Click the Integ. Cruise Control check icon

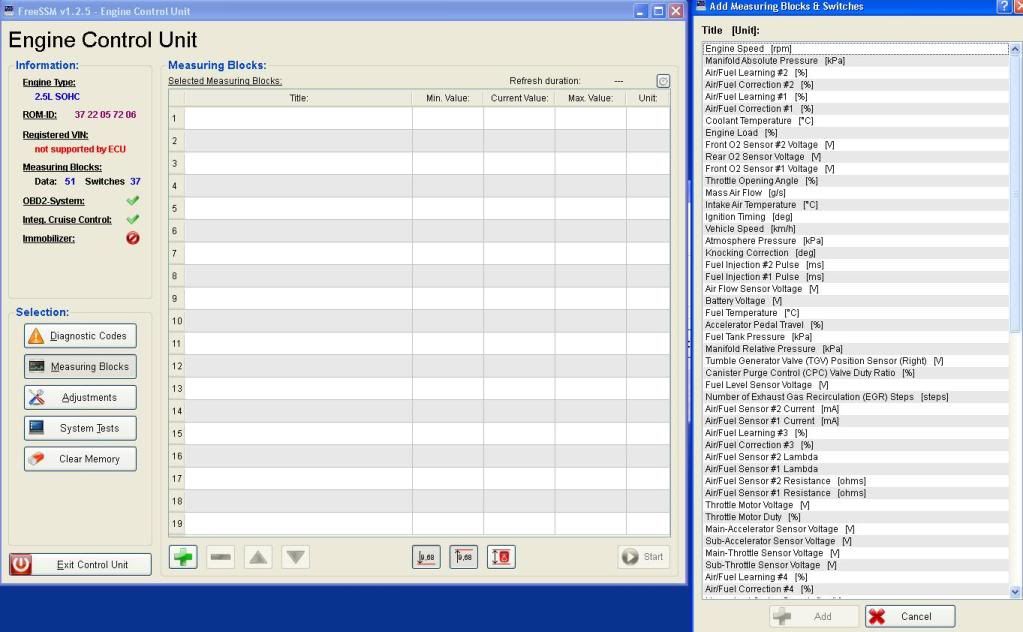(132, 219)
